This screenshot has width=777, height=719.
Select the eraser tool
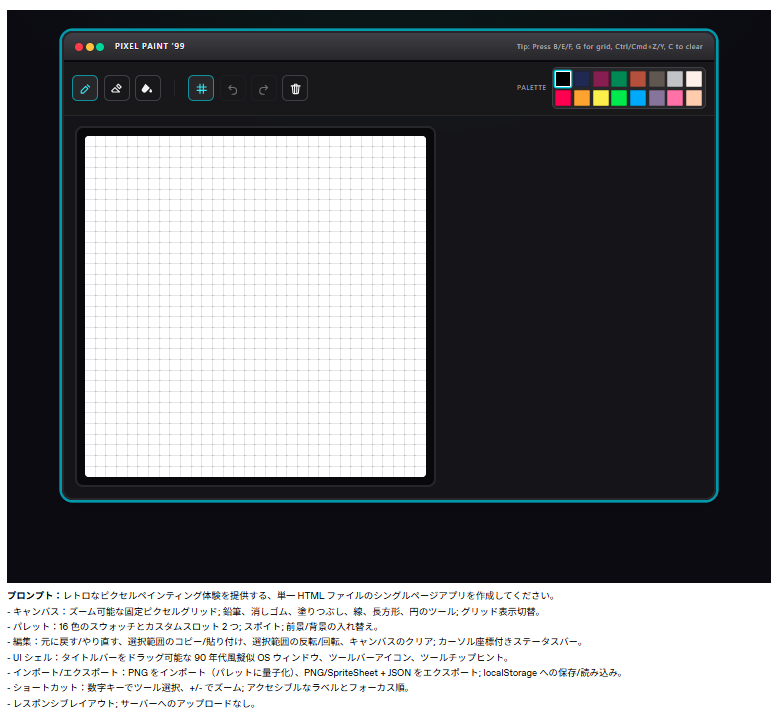tap(117, 88)
